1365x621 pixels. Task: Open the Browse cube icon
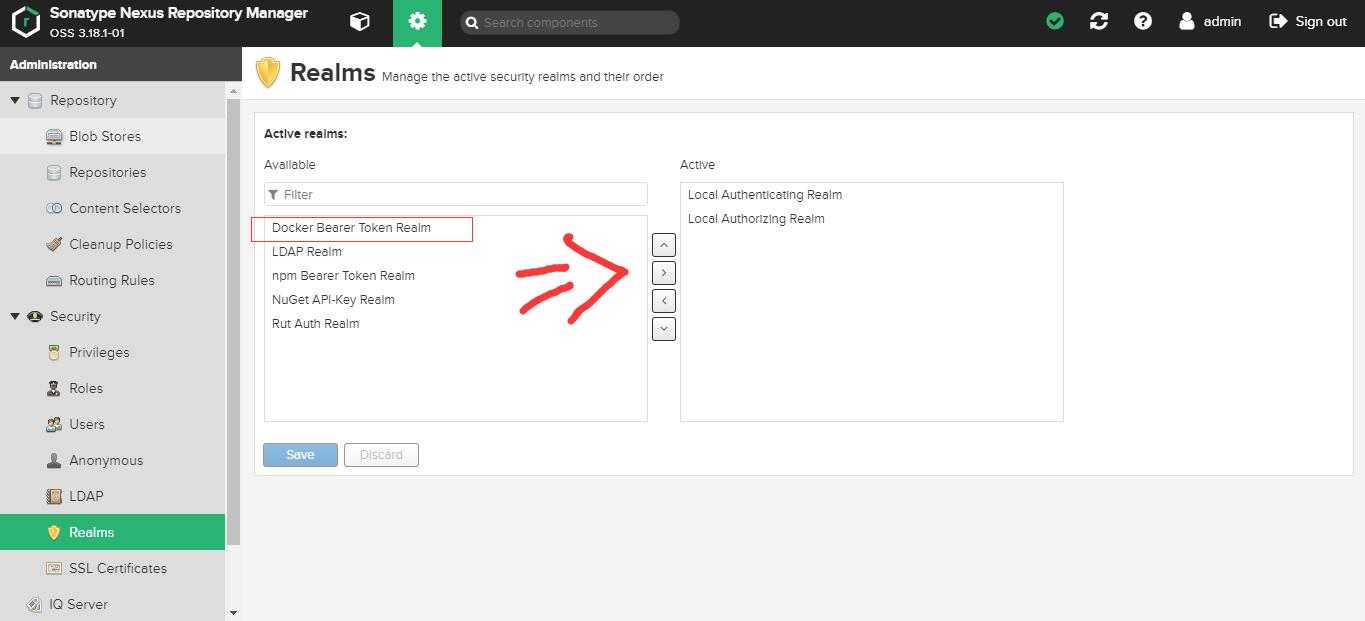360,22
